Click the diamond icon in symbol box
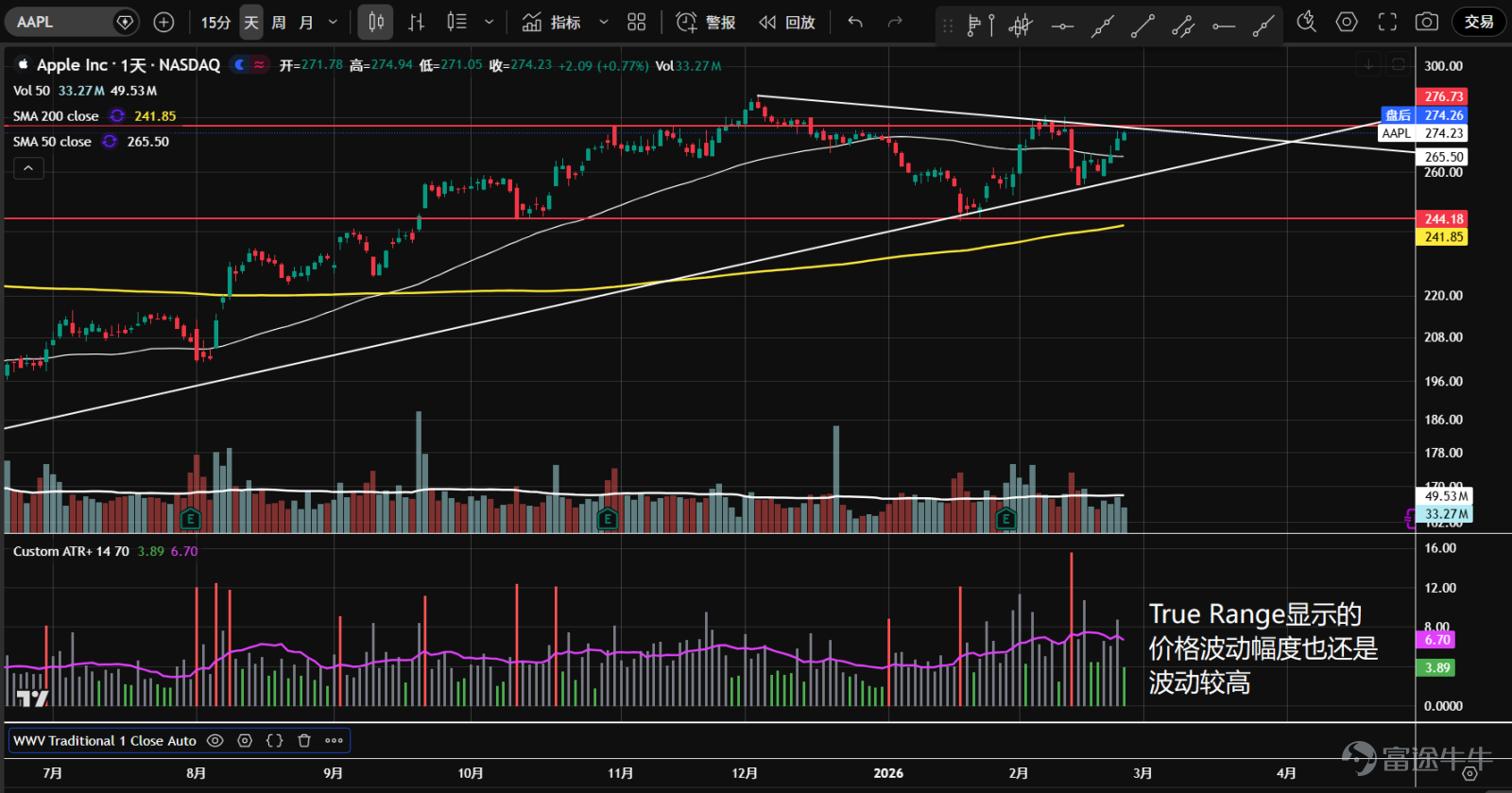The image size is (1512, 793). pos(124,22)
